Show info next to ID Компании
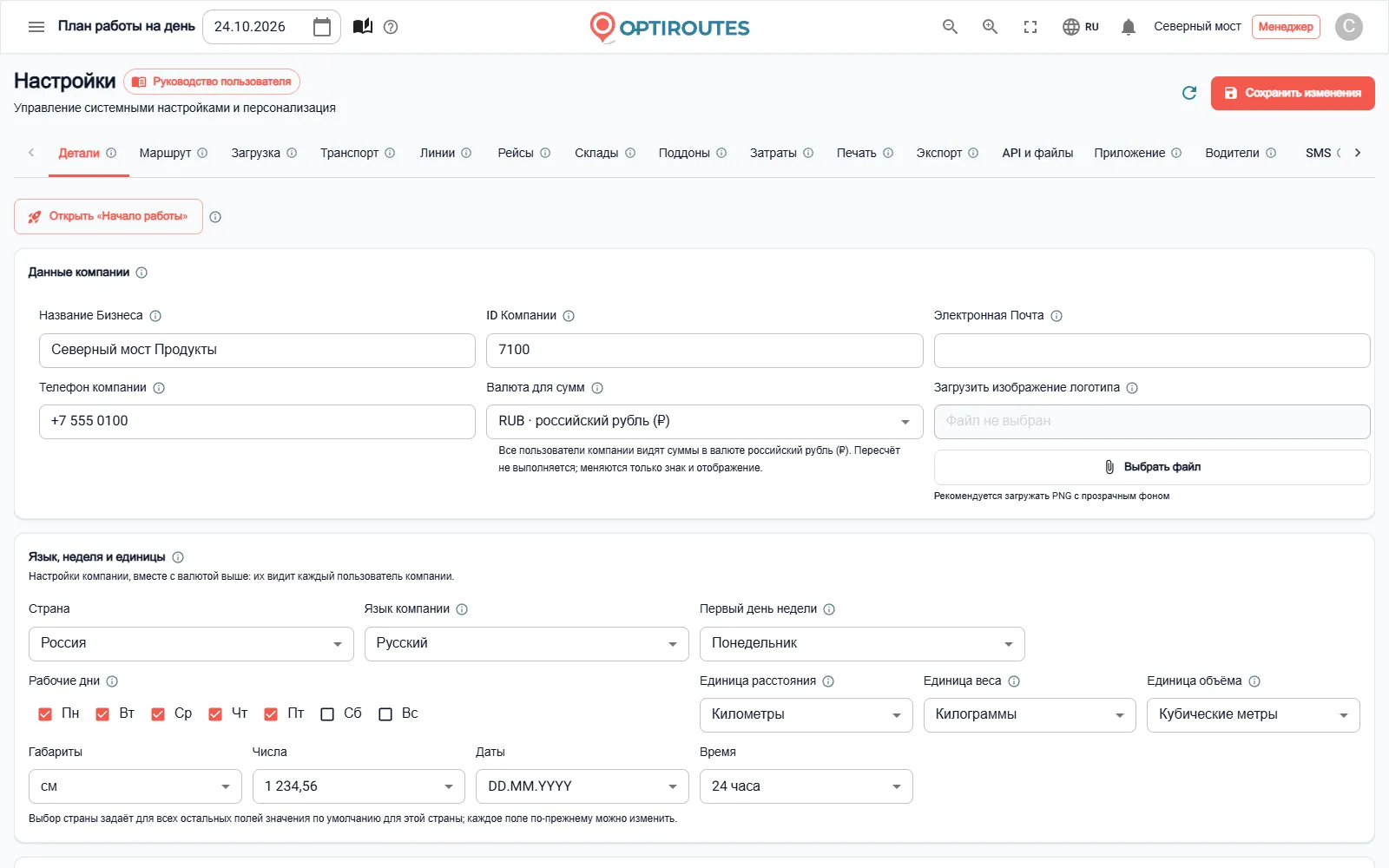This screenshot has height=868, width=1389. coord(569,316)
